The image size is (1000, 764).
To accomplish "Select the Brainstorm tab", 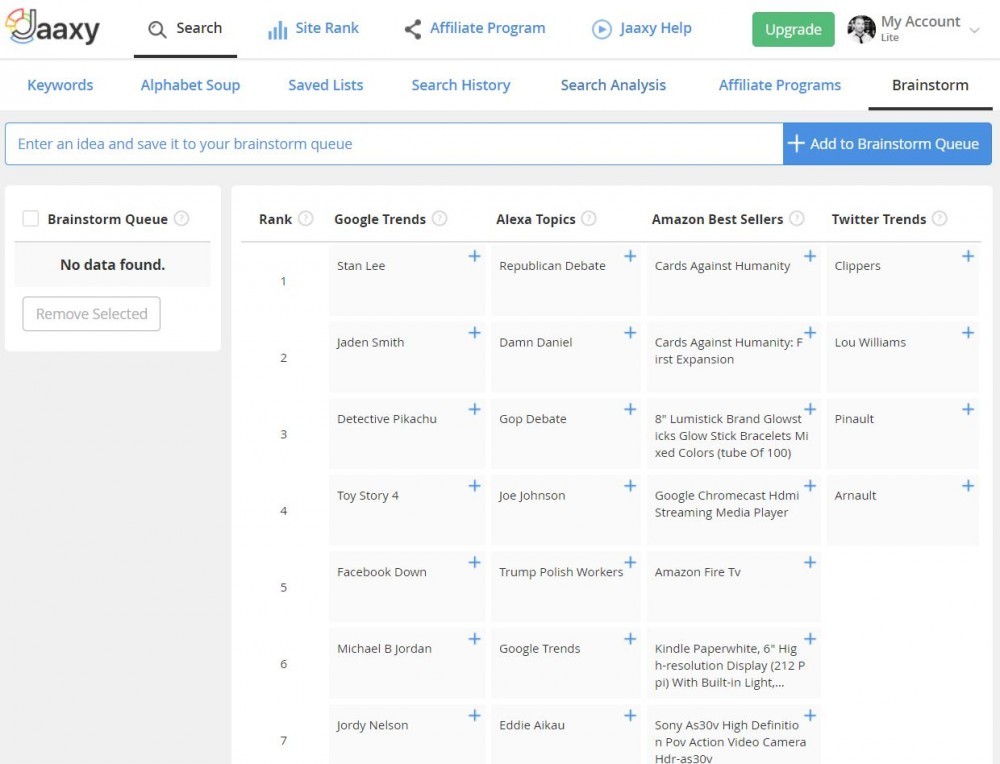I will point(930,85).
